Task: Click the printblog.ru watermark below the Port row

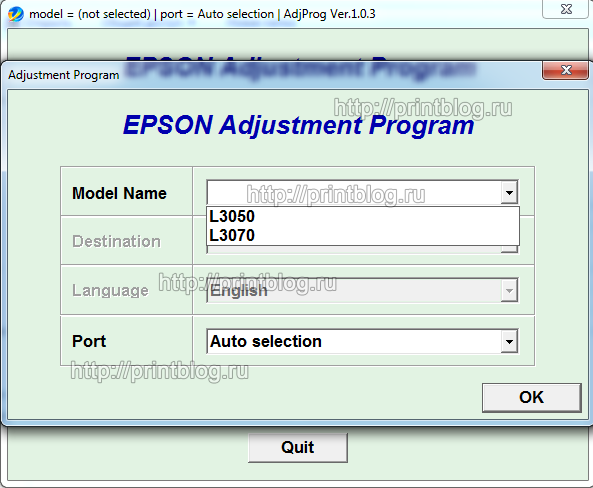Action: 160,371
